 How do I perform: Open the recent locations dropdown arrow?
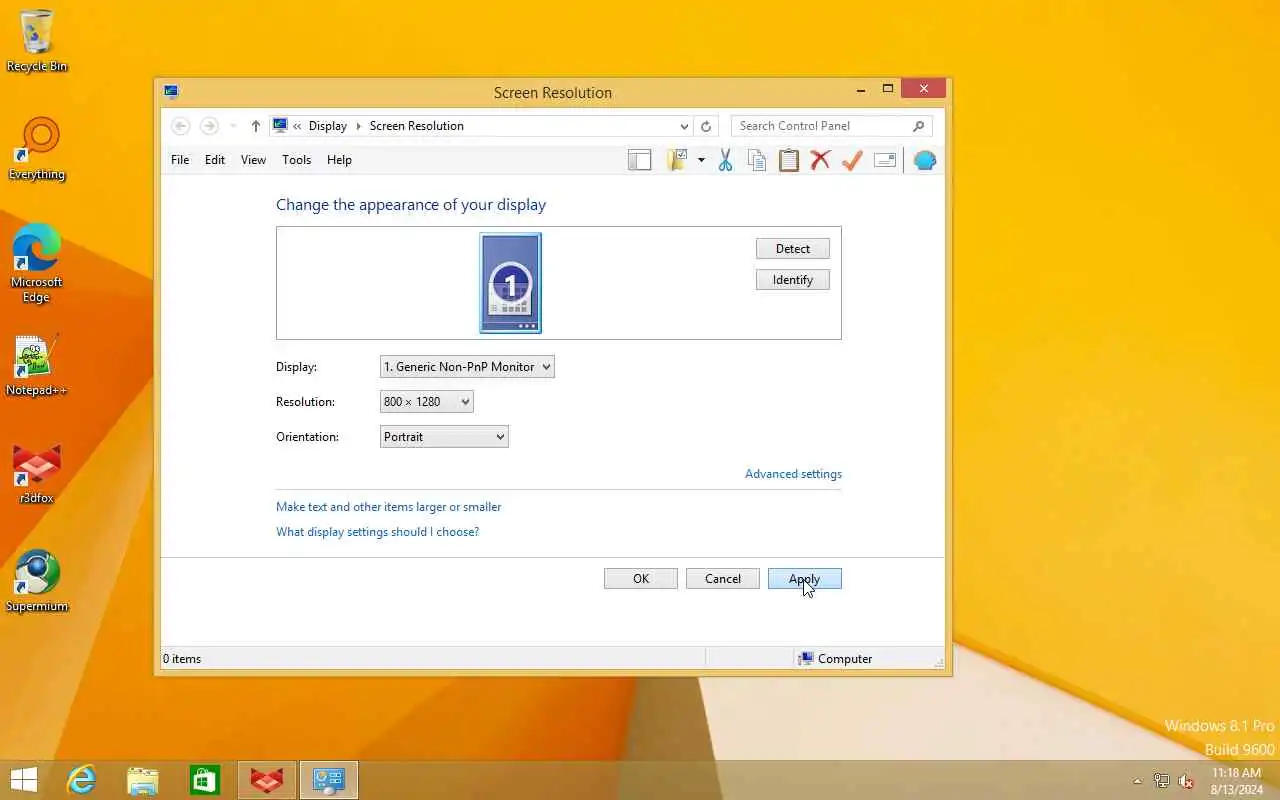click(x=233, y=126)
